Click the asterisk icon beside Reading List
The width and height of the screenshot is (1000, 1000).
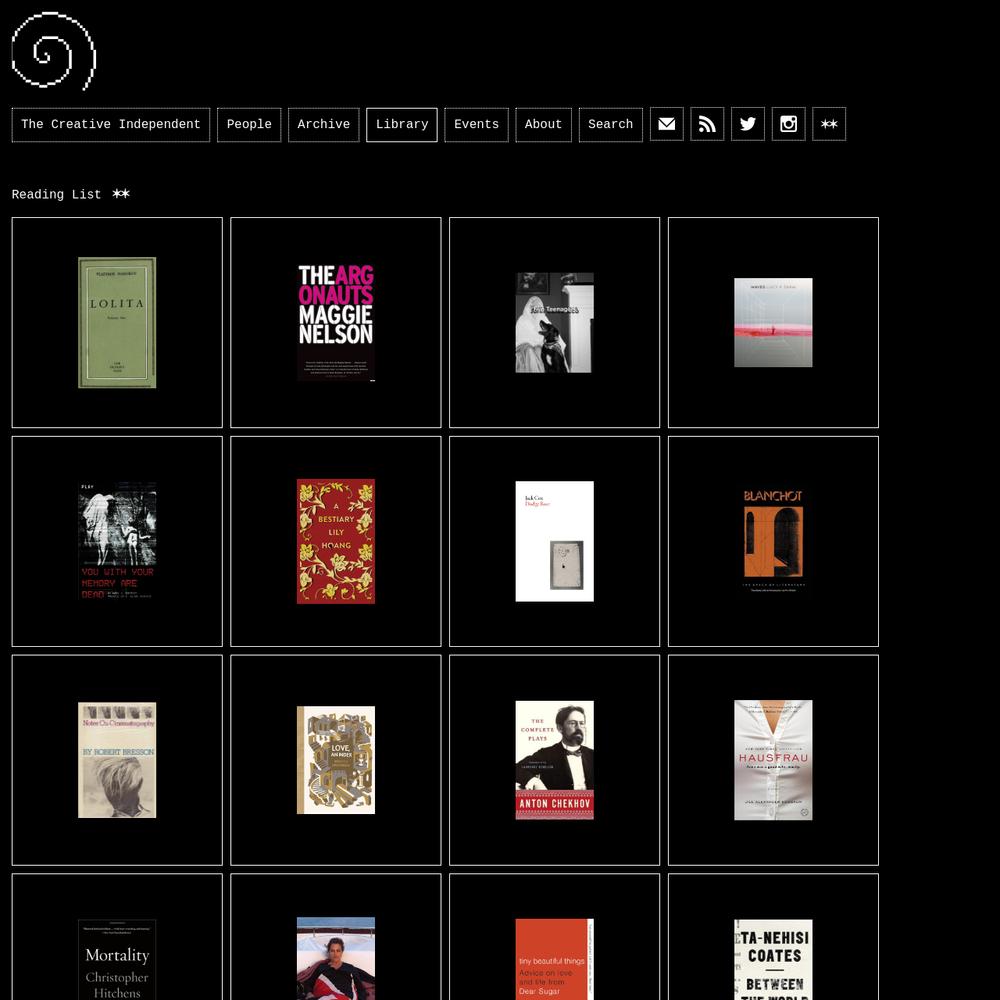click(x=121, y=194)
